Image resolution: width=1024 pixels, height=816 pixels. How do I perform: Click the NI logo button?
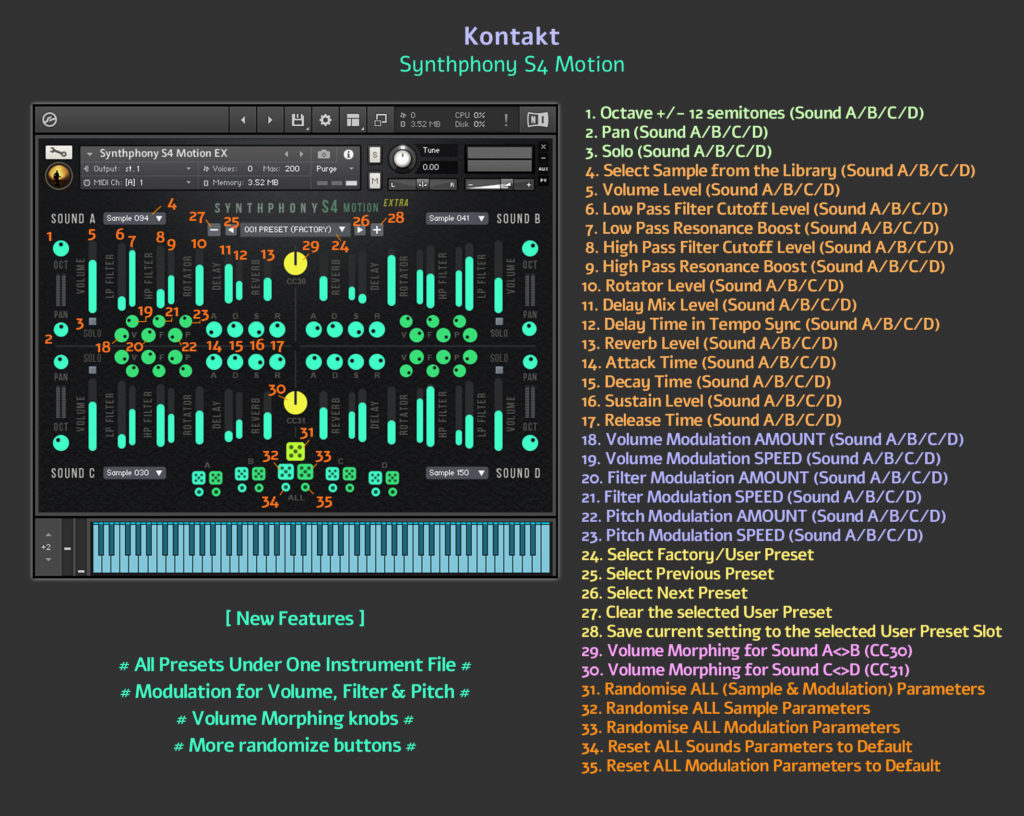(537, 119)
